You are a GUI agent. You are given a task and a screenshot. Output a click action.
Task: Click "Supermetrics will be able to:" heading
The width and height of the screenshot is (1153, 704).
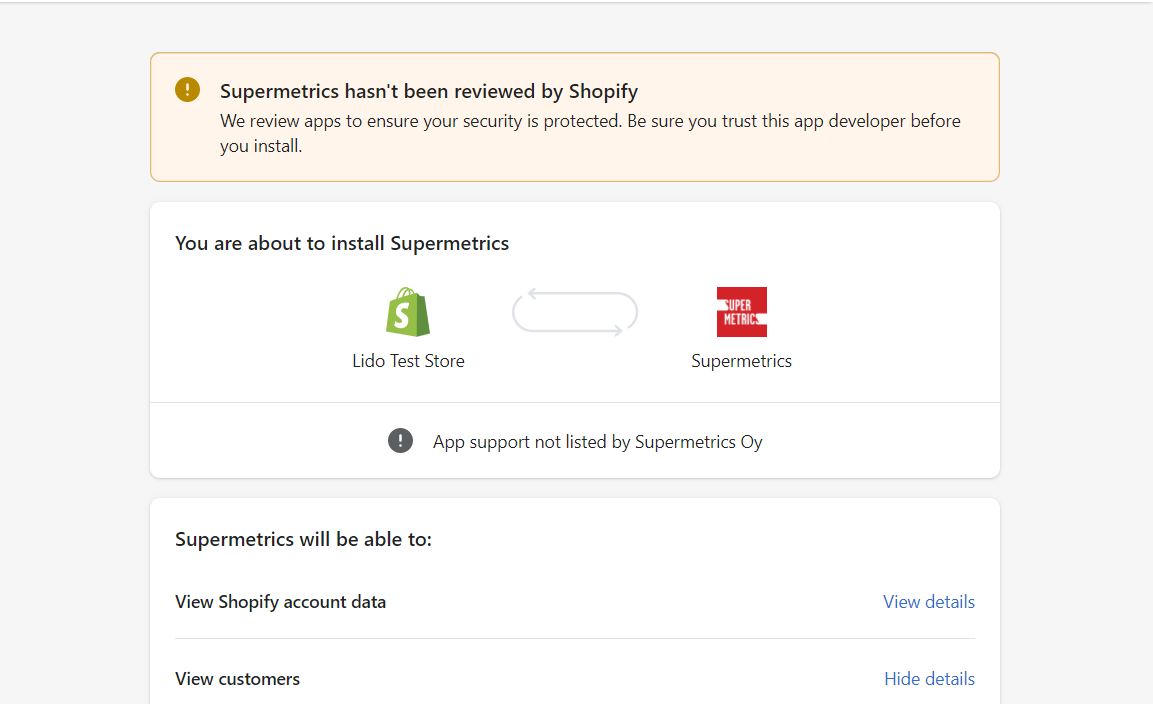303,540
